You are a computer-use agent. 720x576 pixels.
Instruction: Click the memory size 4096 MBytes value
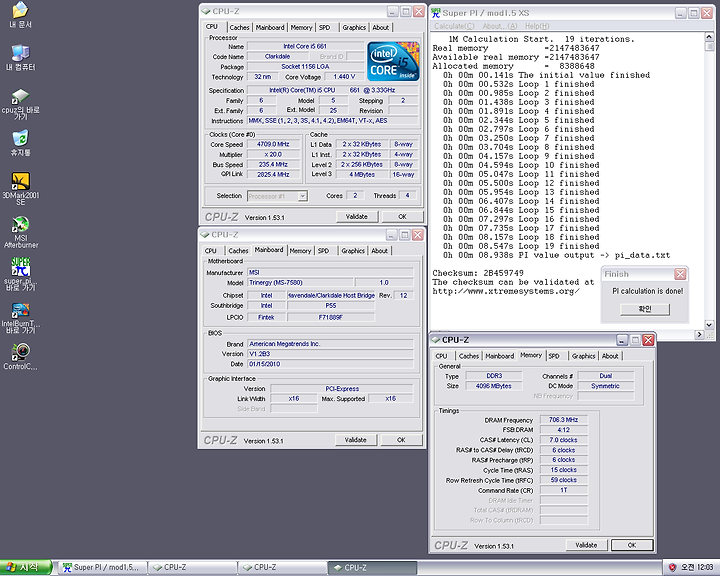[x=494, y=386]
